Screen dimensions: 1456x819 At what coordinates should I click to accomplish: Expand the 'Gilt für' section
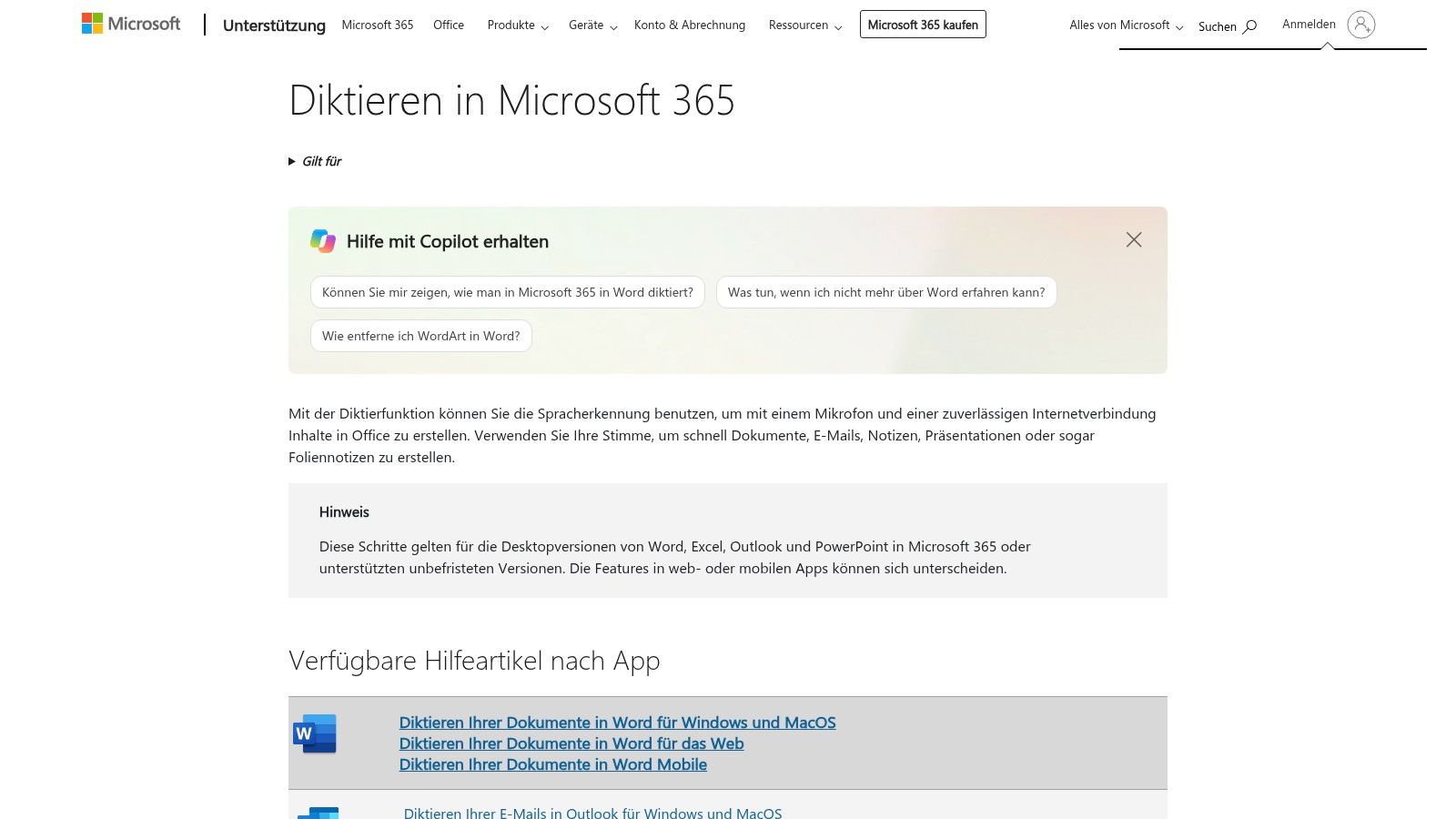tap(315, 161)
